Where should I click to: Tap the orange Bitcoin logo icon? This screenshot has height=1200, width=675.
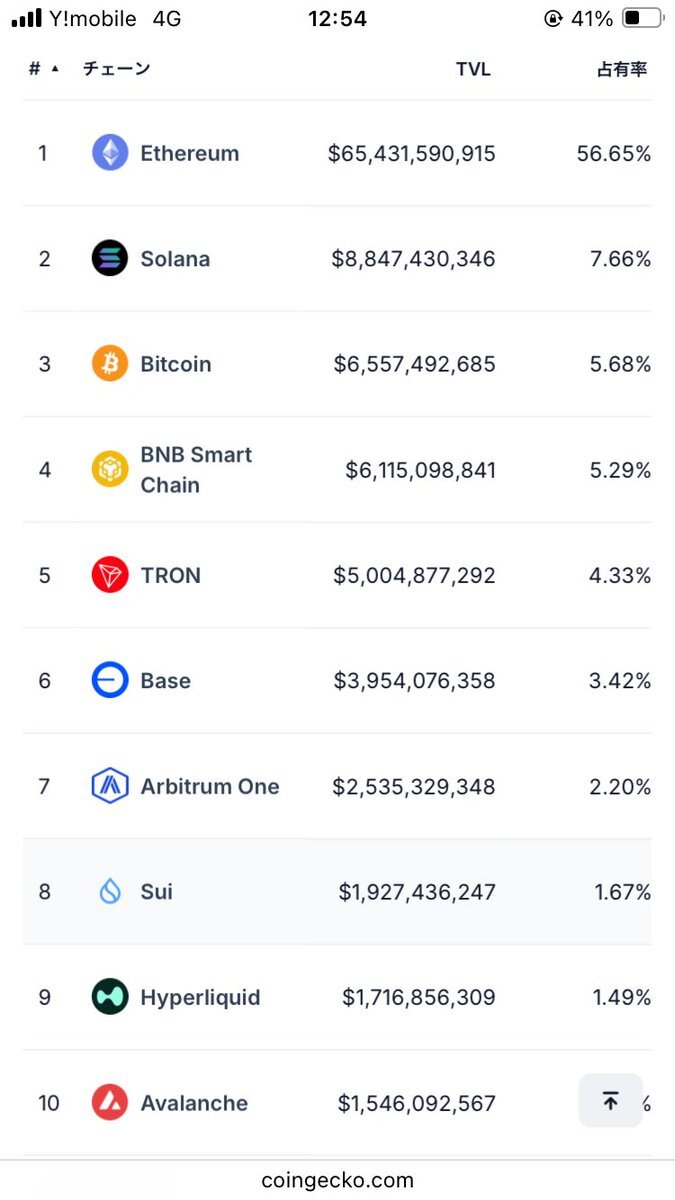(x=110, y=364)
